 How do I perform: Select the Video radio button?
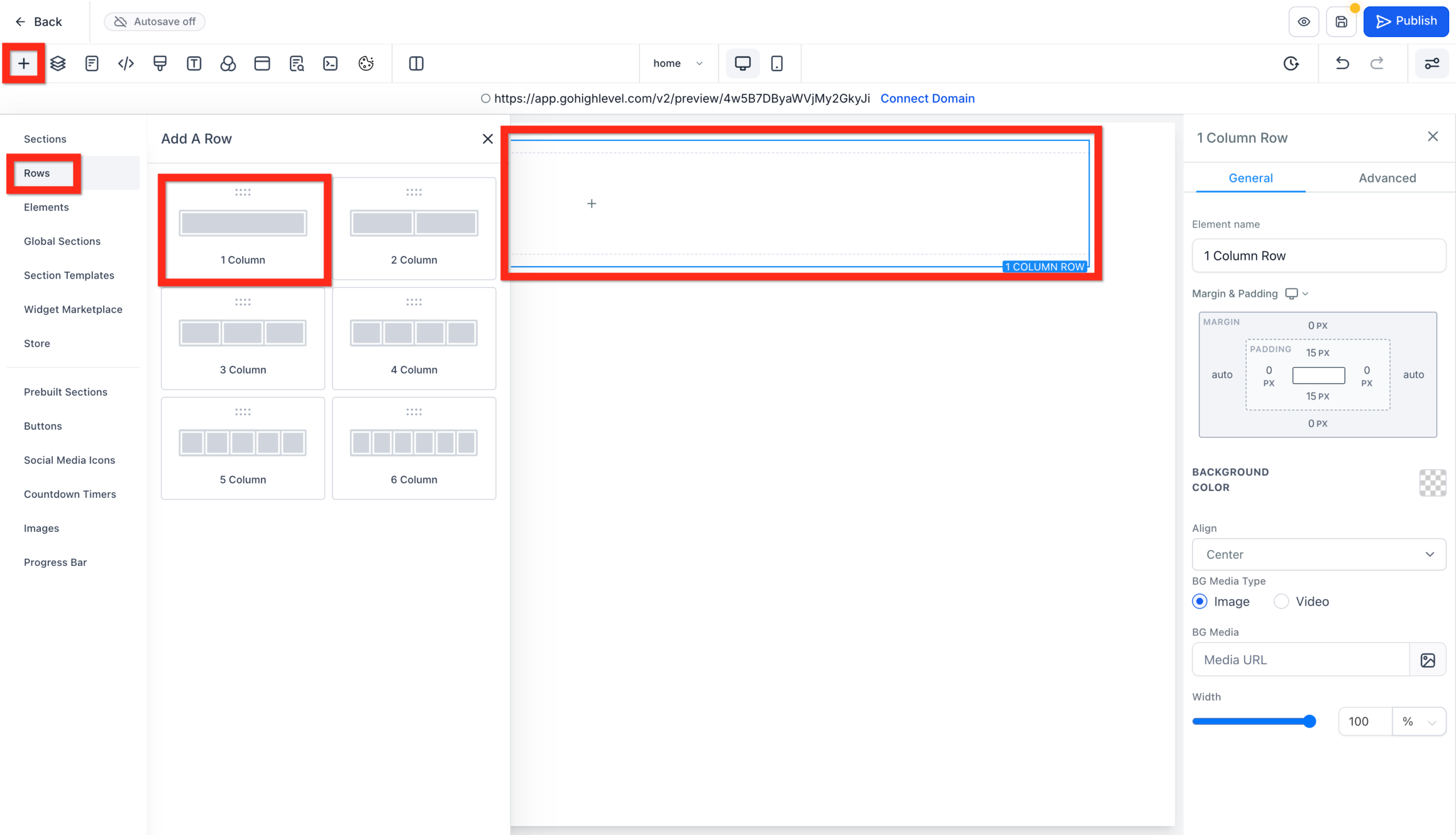click(1281, 601)
